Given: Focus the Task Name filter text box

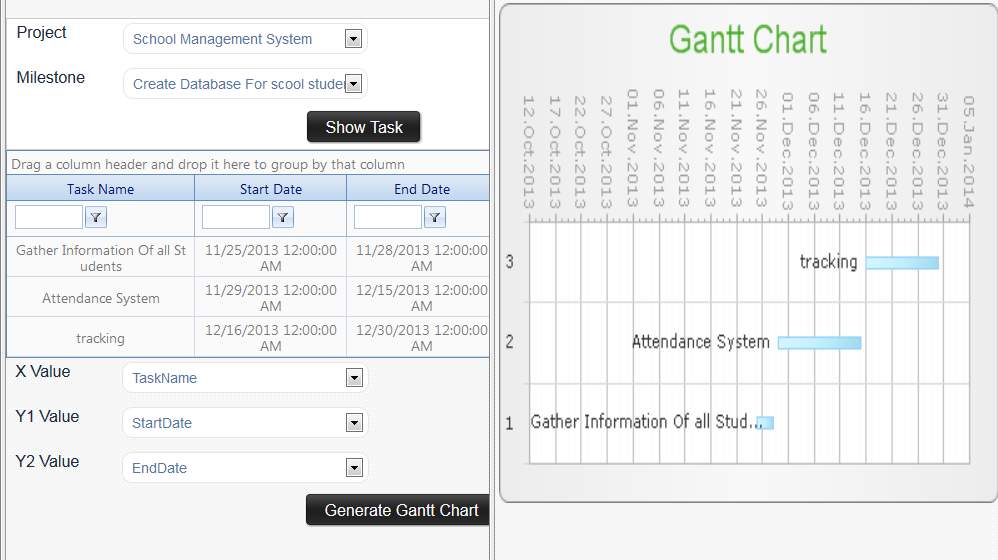Looking at the screenshot, I should tap(49, 217).
